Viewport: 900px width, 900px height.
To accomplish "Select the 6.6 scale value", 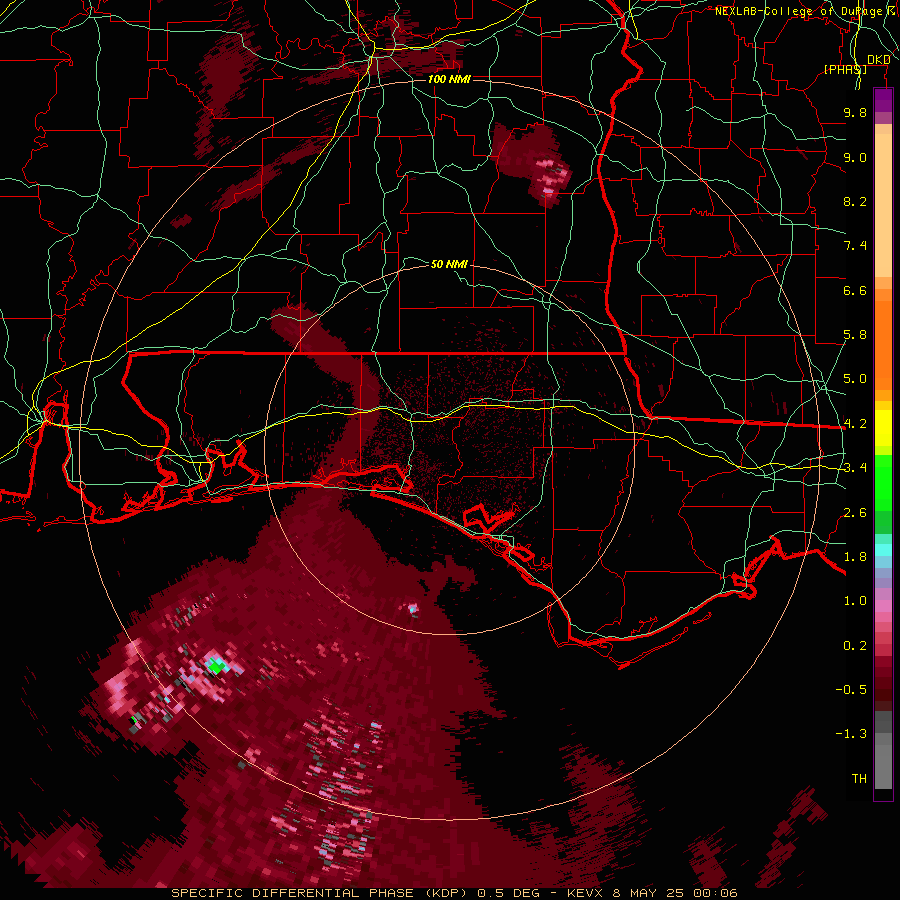I will [855, 290].
